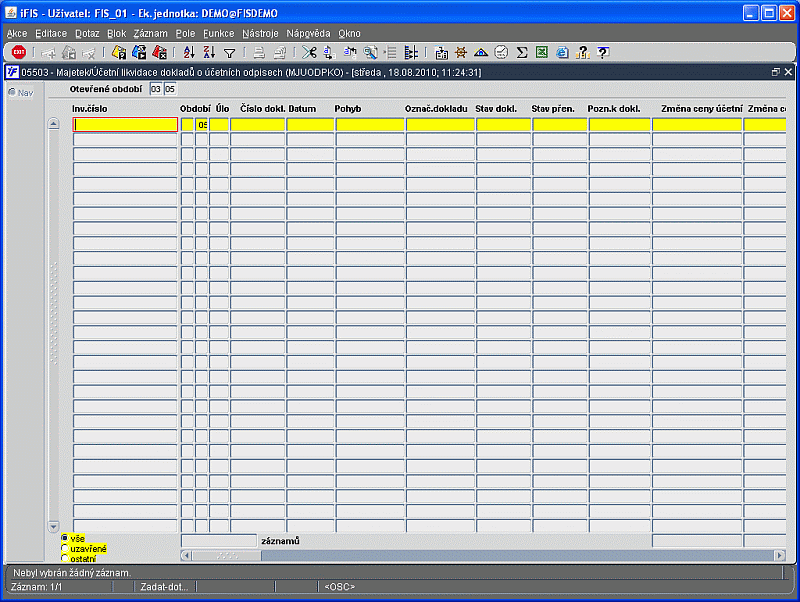Click the active yellow Inv.číslo input field
This screenshot has width=800, height=602.
125,124
